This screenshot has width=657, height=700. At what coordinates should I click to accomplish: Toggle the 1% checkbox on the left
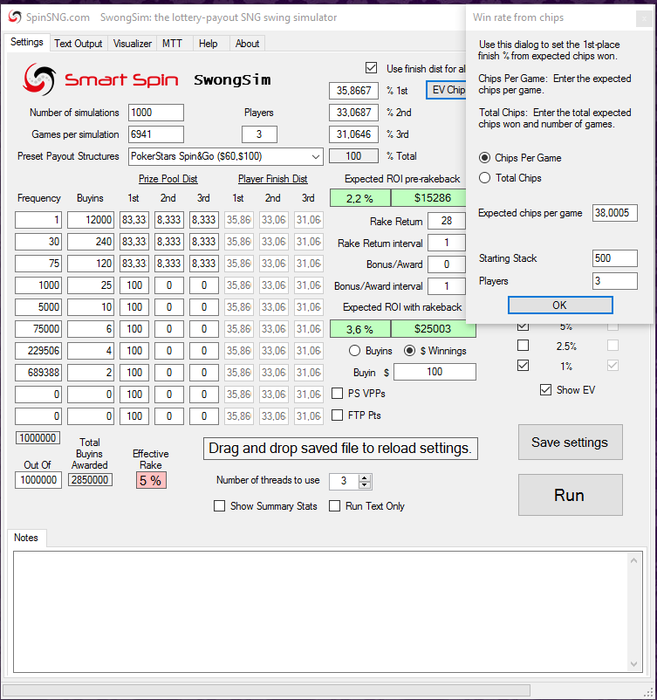[x=523, y=366]
